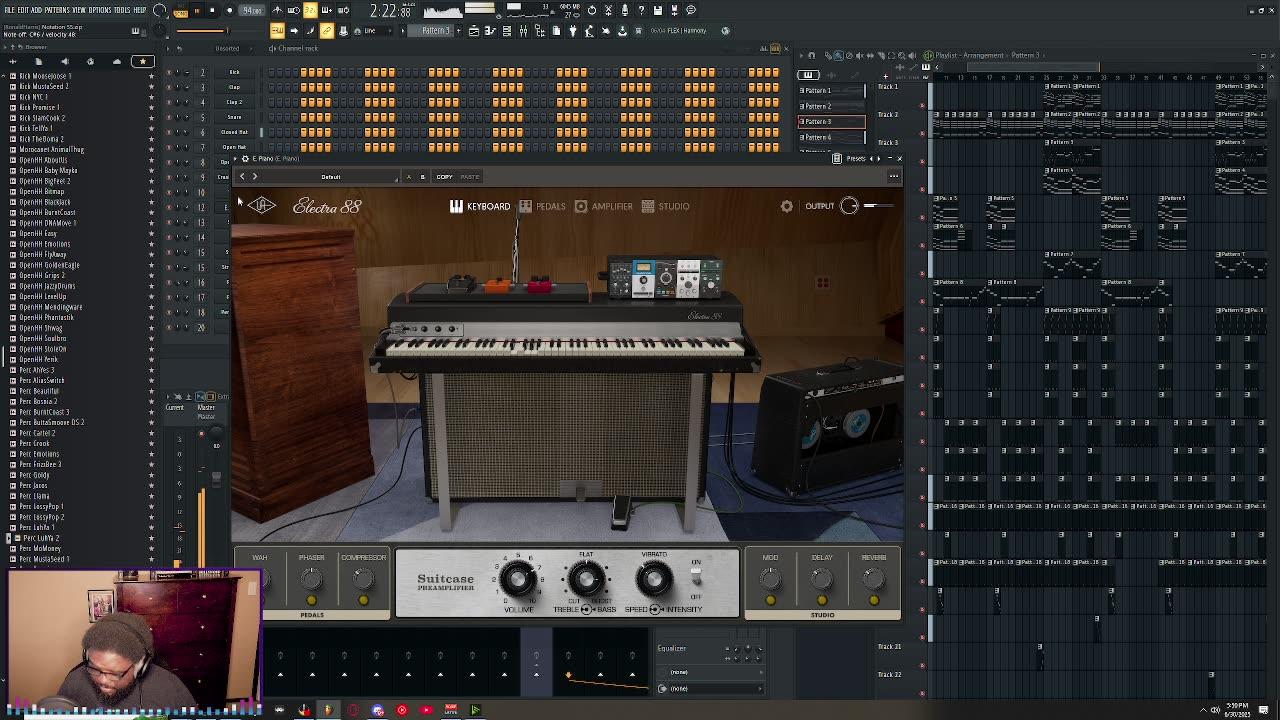Click the preamp Volume knob
Image resolution: width=1280 pixels, height=720 pixels.
[518, 577]
